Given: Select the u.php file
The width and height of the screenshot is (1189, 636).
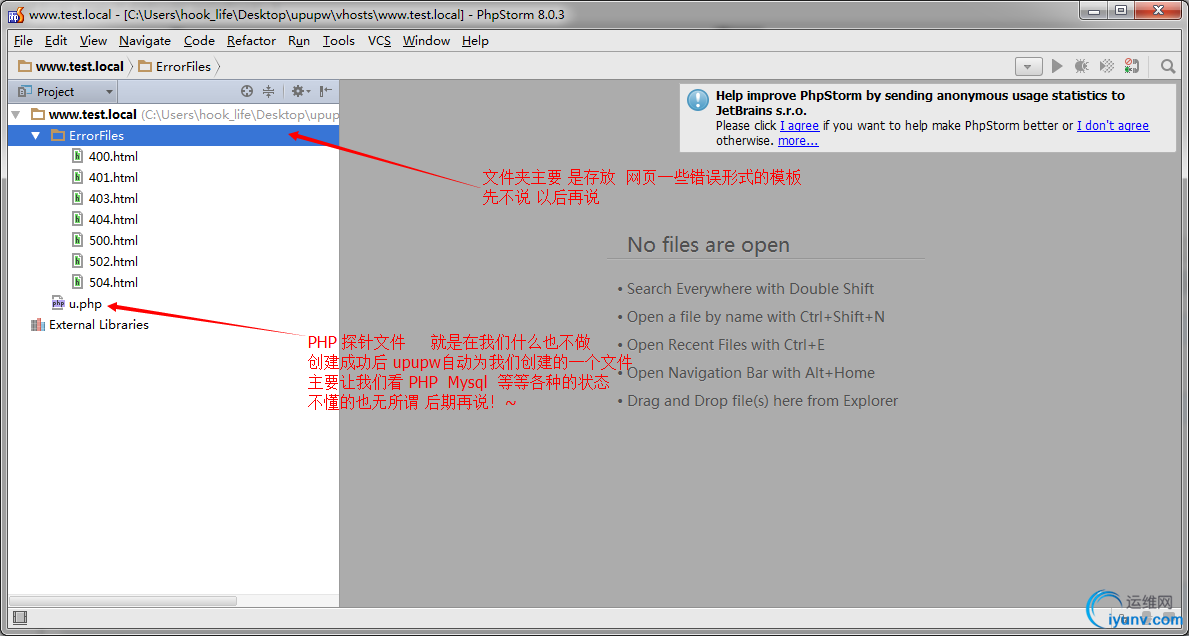Looking at the screenshot, I should coord(85,304).
